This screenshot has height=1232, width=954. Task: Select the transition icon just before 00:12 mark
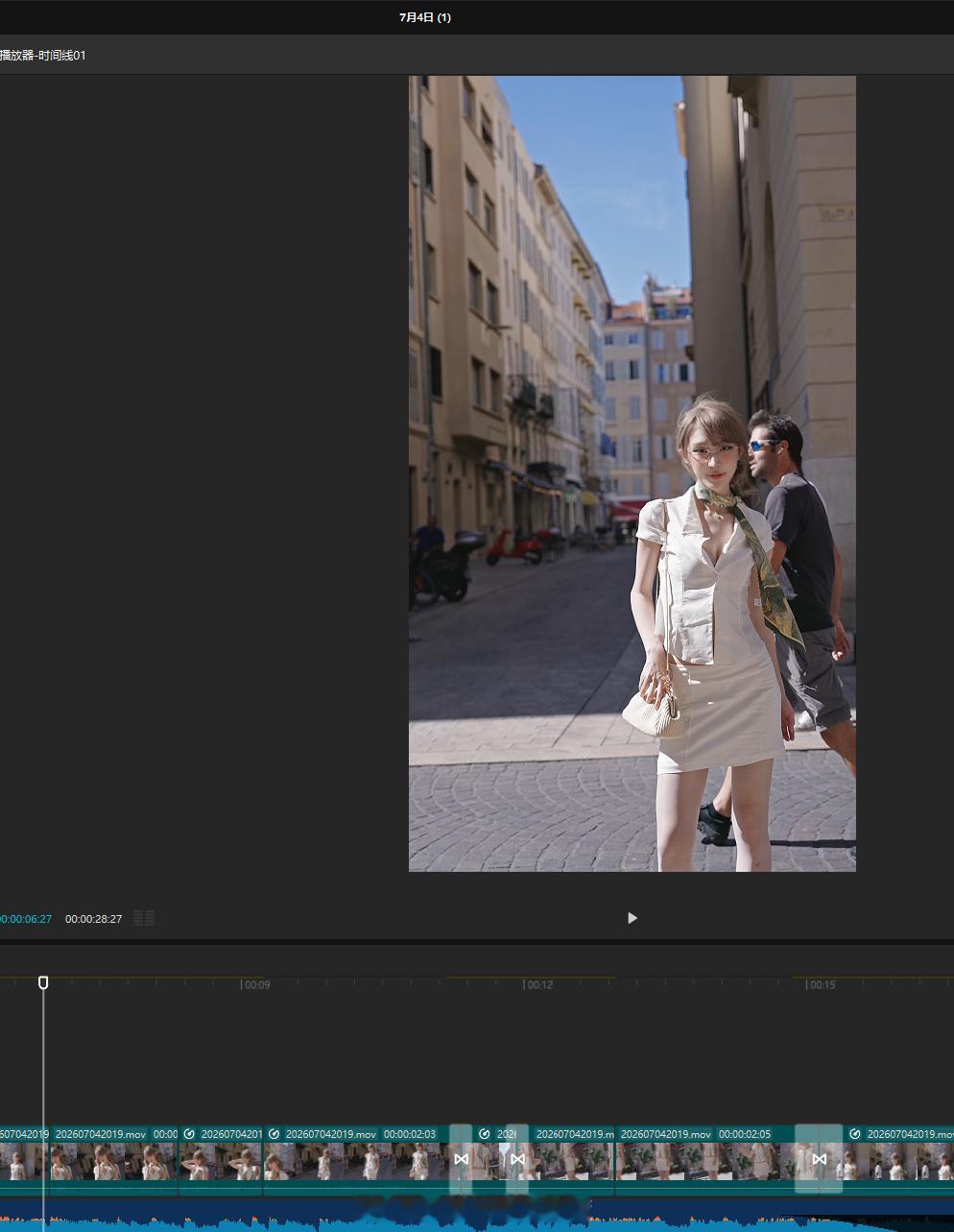[x=517, y=1159]
